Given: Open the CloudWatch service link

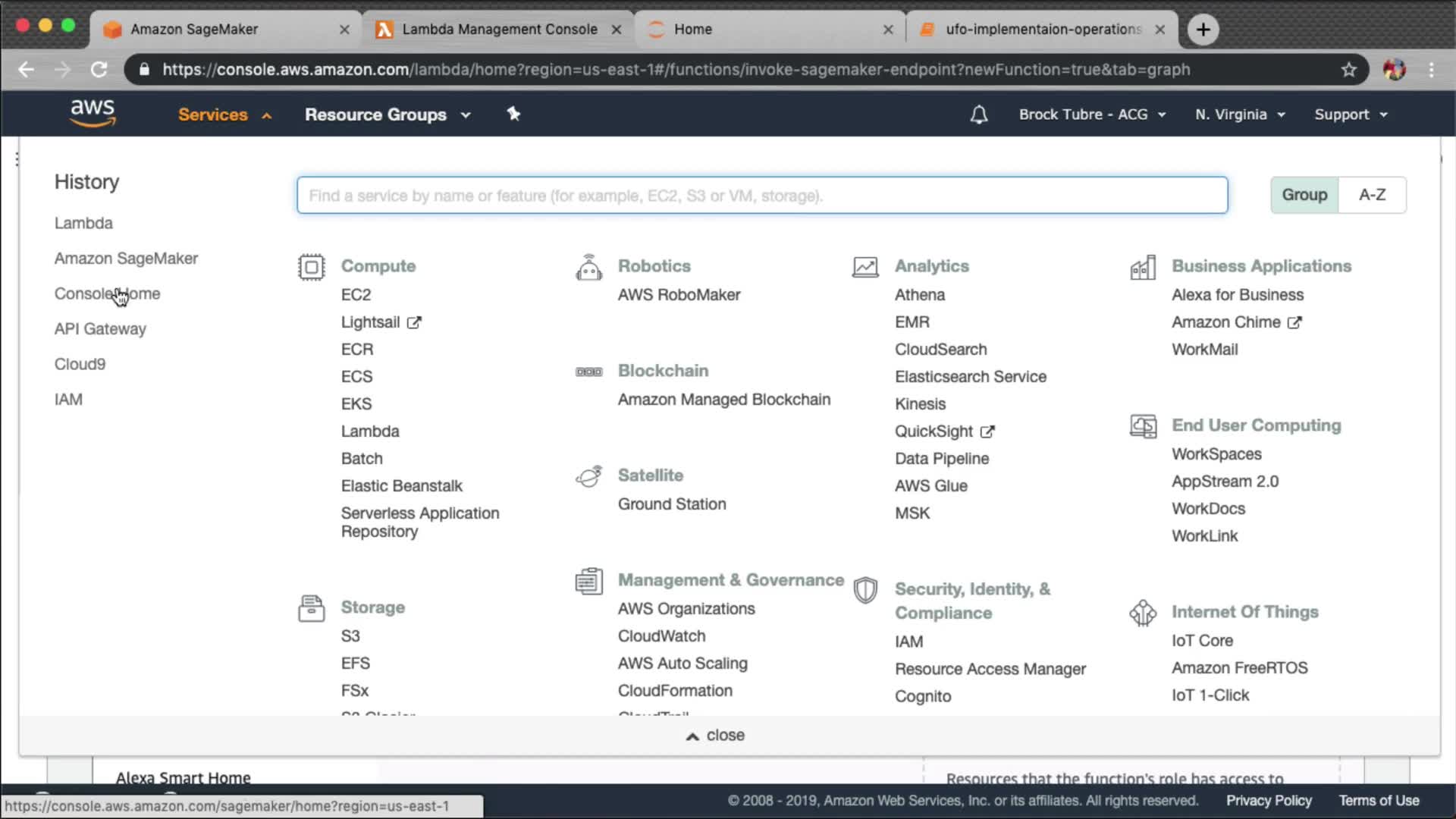Looking at the screenshot, I should click(661, 636).
